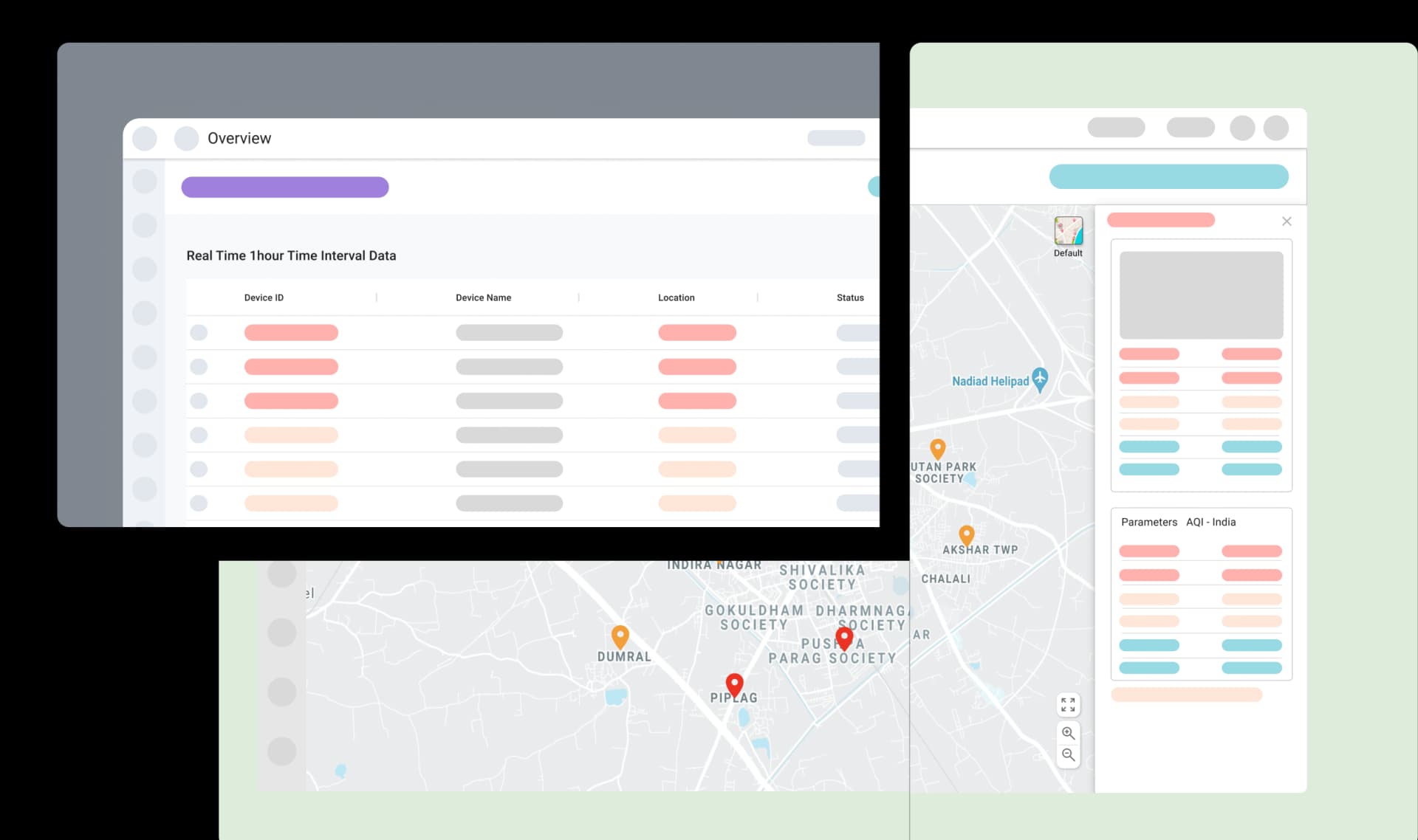Click the orange pin above Dumral
This screenshot has width=1418, height=840.
point(620,636)
